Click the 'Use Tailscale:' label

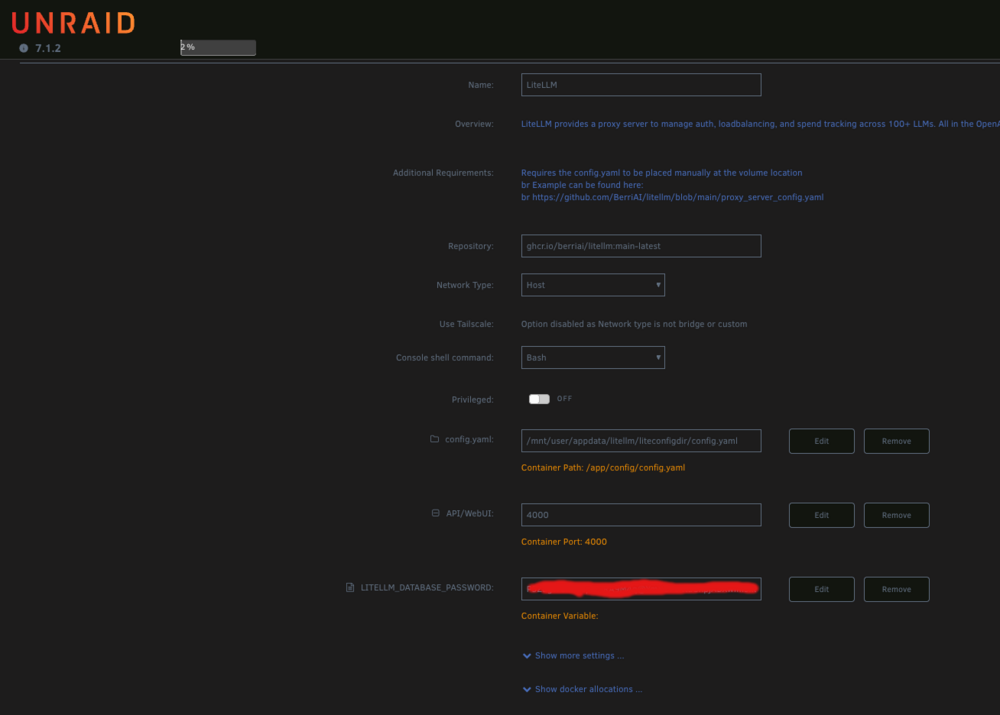(466, 323)
